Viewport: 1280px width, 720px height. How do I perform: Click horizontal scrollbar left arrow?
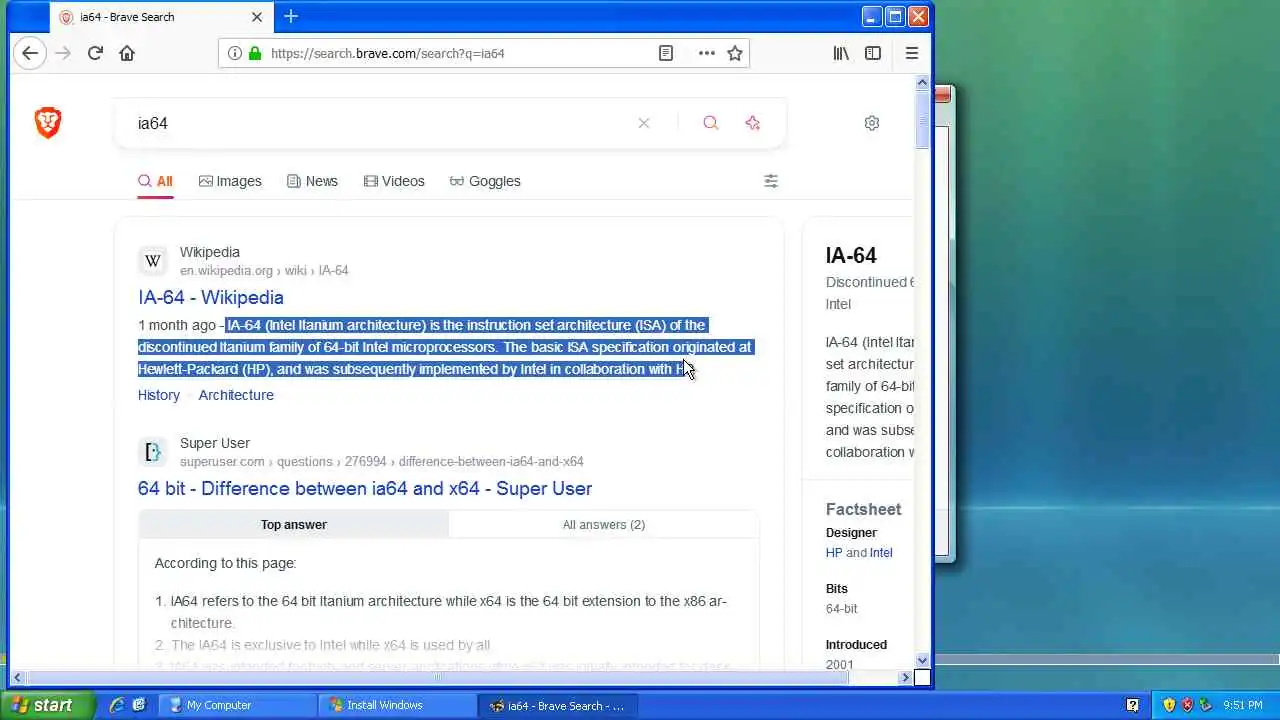click(18, 677)
